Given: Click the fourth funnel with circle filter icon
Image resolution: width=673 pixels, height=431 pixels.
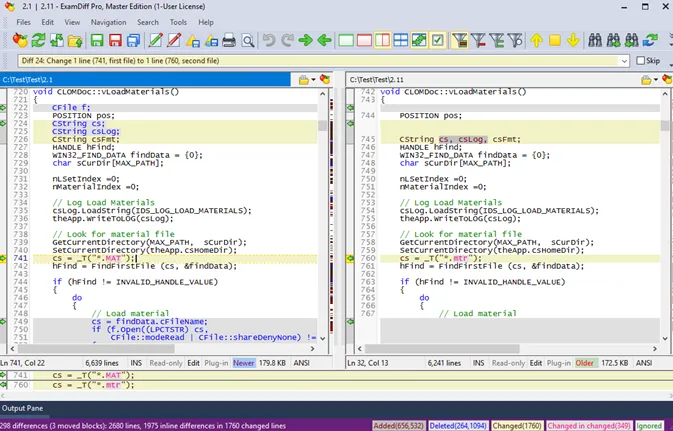Looking at the screenshot, I should coord(515,40).
